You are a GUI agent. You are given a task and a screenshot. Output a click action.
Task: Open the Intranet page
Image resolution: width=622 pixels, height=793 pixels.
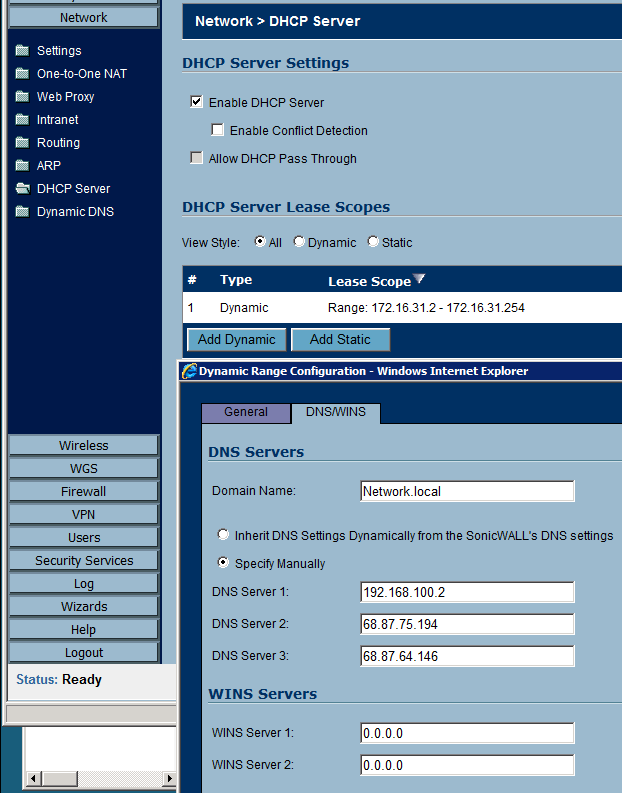click(58, 120)
